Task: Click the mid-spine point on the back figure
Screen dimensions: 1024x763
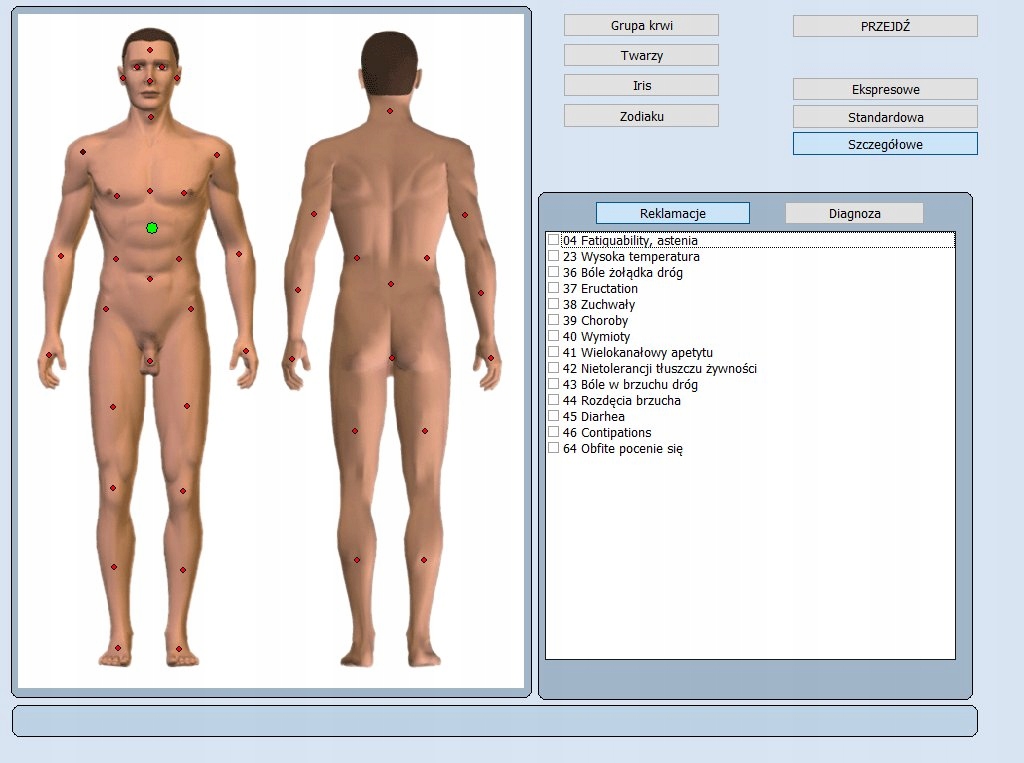Action: coord(390,284)
